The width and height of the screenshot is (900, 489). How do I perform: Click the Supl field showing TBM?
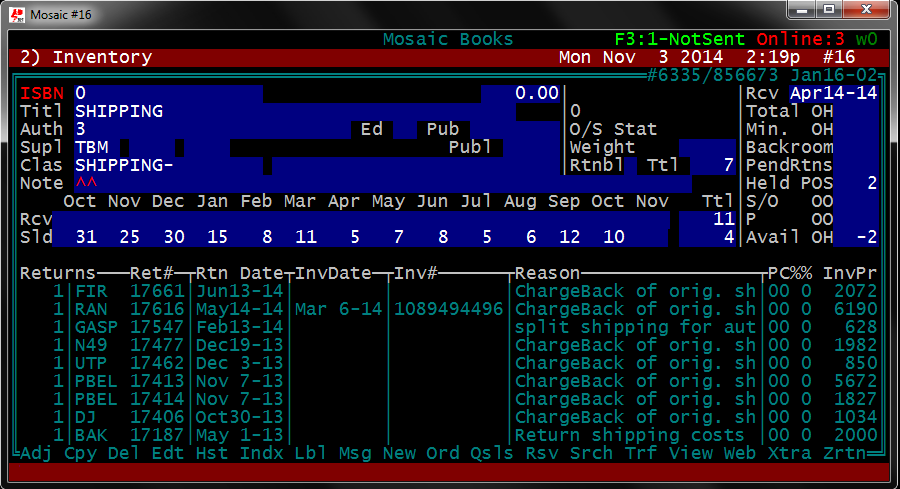point(91,147)
